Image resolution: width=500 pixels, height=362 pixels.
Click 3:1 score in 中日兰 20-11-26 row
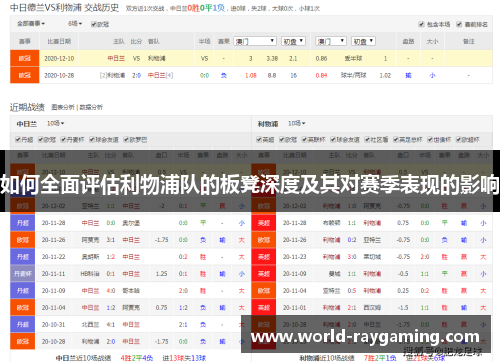coord(111,240)
